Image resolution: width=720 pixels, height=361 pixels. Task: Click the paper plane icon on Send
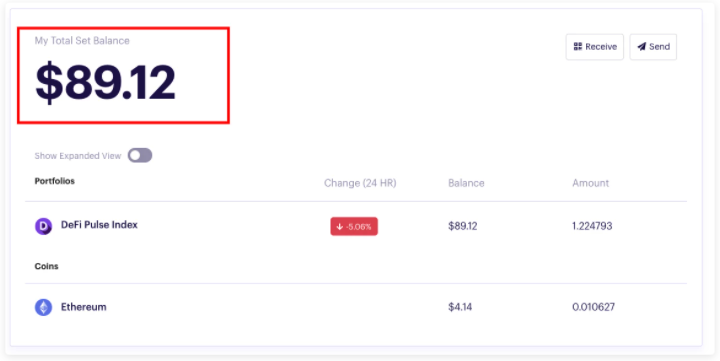click(641, 46)
